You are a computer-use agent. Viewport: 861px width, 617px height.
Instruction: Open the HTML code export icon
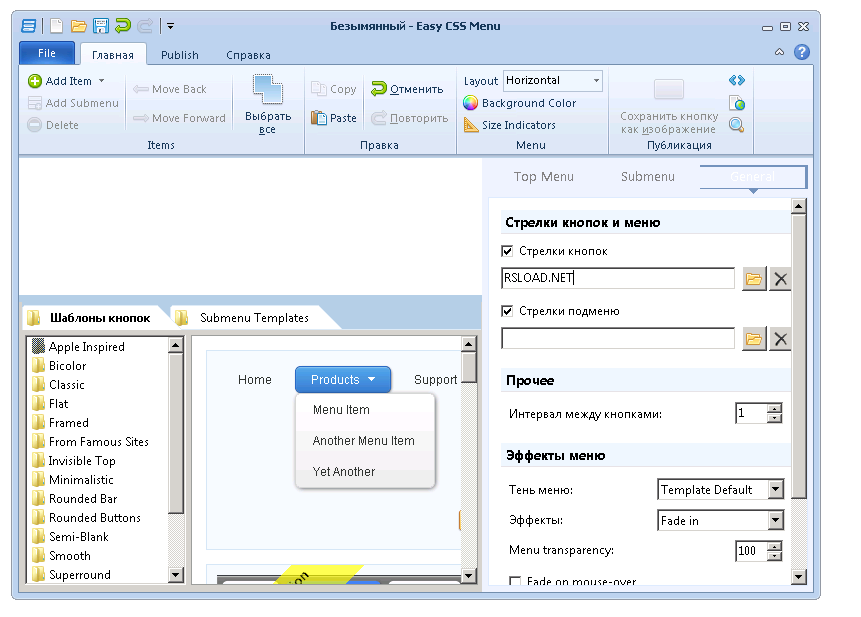pyautogui.click(x=736, y=78)
